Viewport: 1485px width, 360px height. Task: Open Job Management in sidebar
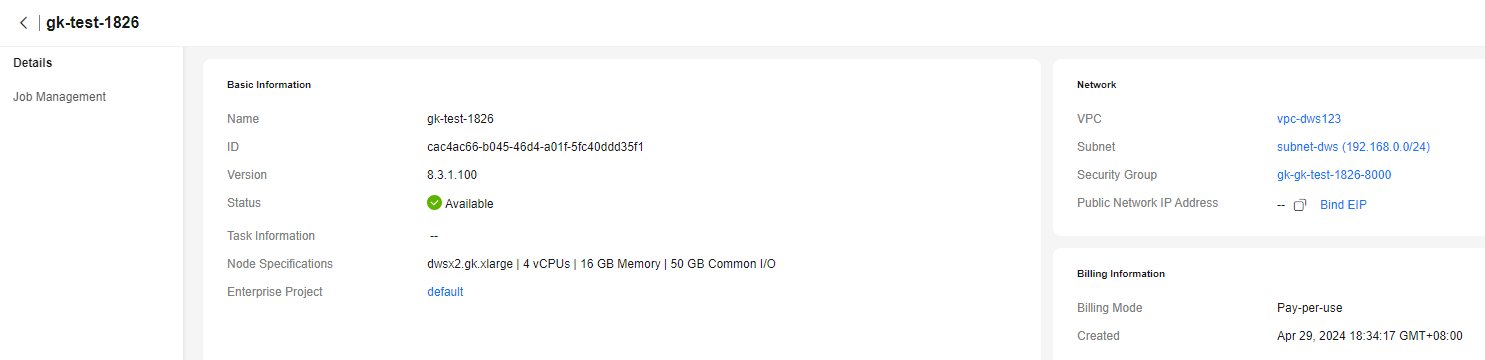coord(59,97)
